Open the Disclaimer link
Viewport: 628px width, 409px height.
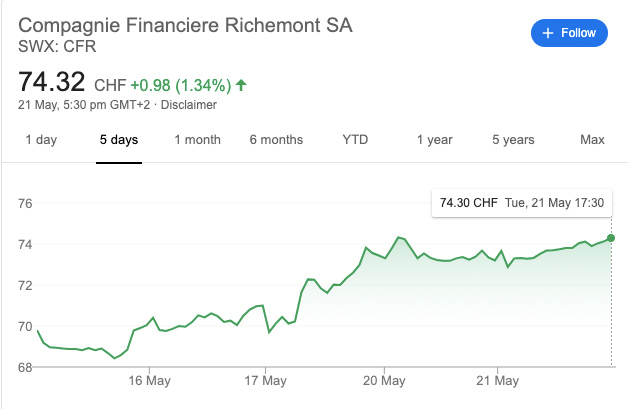click(189, 105)
